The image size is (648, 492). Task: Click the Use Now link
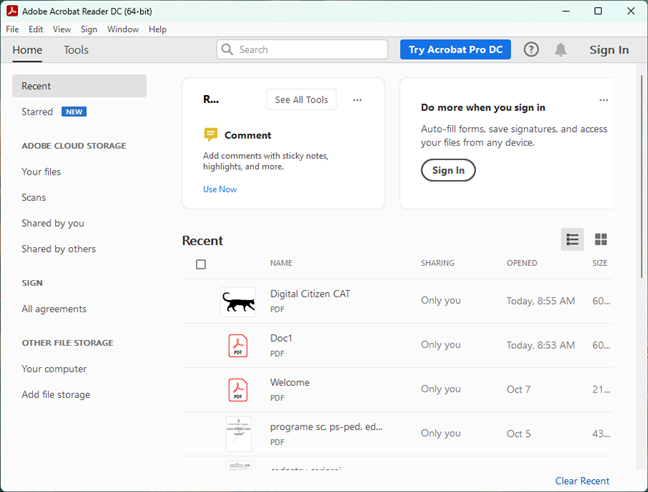click(x=220, y=189)
